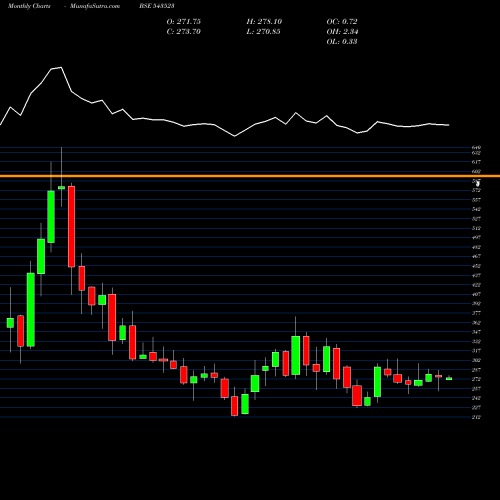Click the open value 'O: 271.75'
Image resolution: width=500 pixels, height=500 pixels.
[184, 22]
